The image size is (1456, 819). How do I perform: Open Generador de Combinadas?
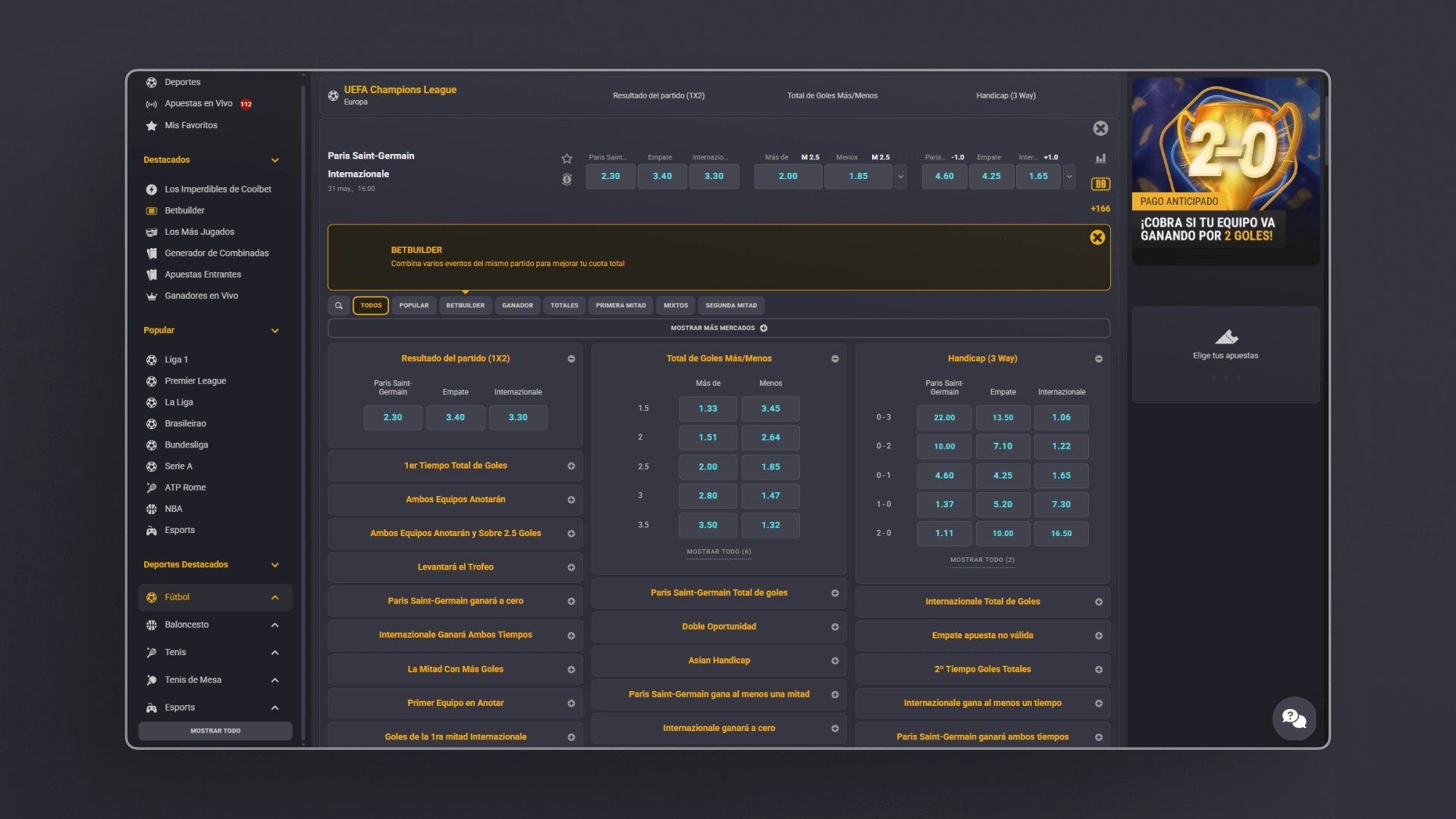click(217, 253)
